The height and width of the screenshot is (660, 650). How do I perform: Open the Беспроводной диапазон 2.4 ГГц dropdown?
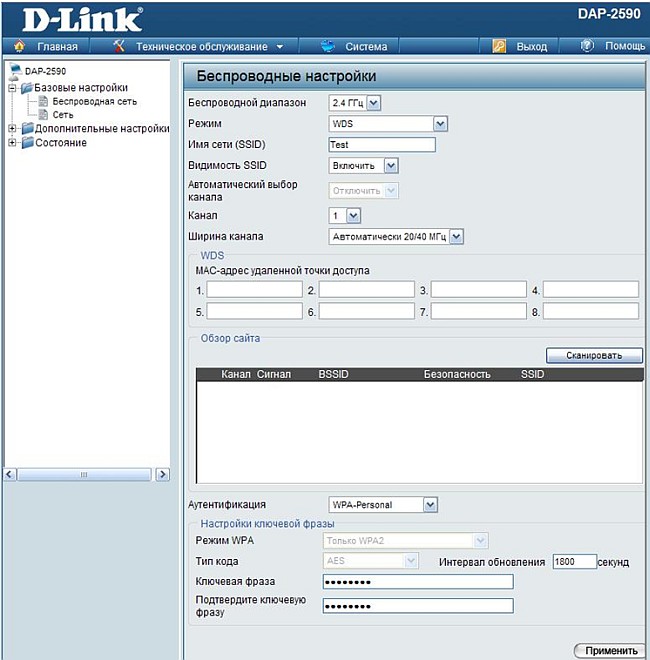click(355, 103)
